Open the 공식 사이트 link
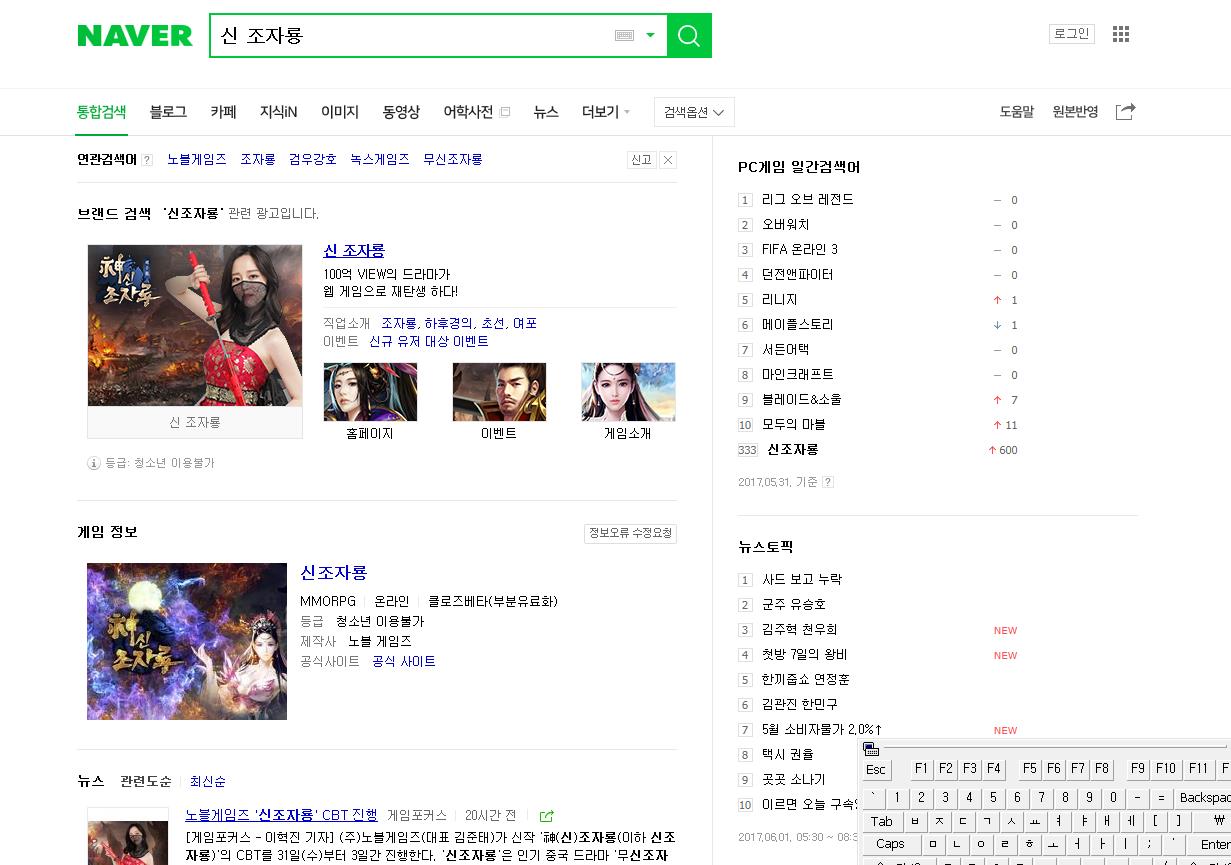This screenshot has width=1231, height=865. (404, 662)
